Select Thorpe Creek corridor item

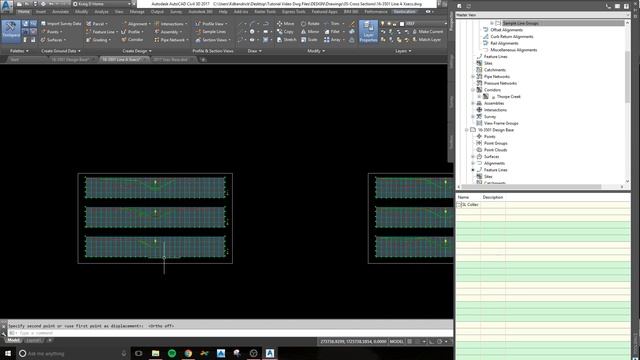[x=508, y=97]
